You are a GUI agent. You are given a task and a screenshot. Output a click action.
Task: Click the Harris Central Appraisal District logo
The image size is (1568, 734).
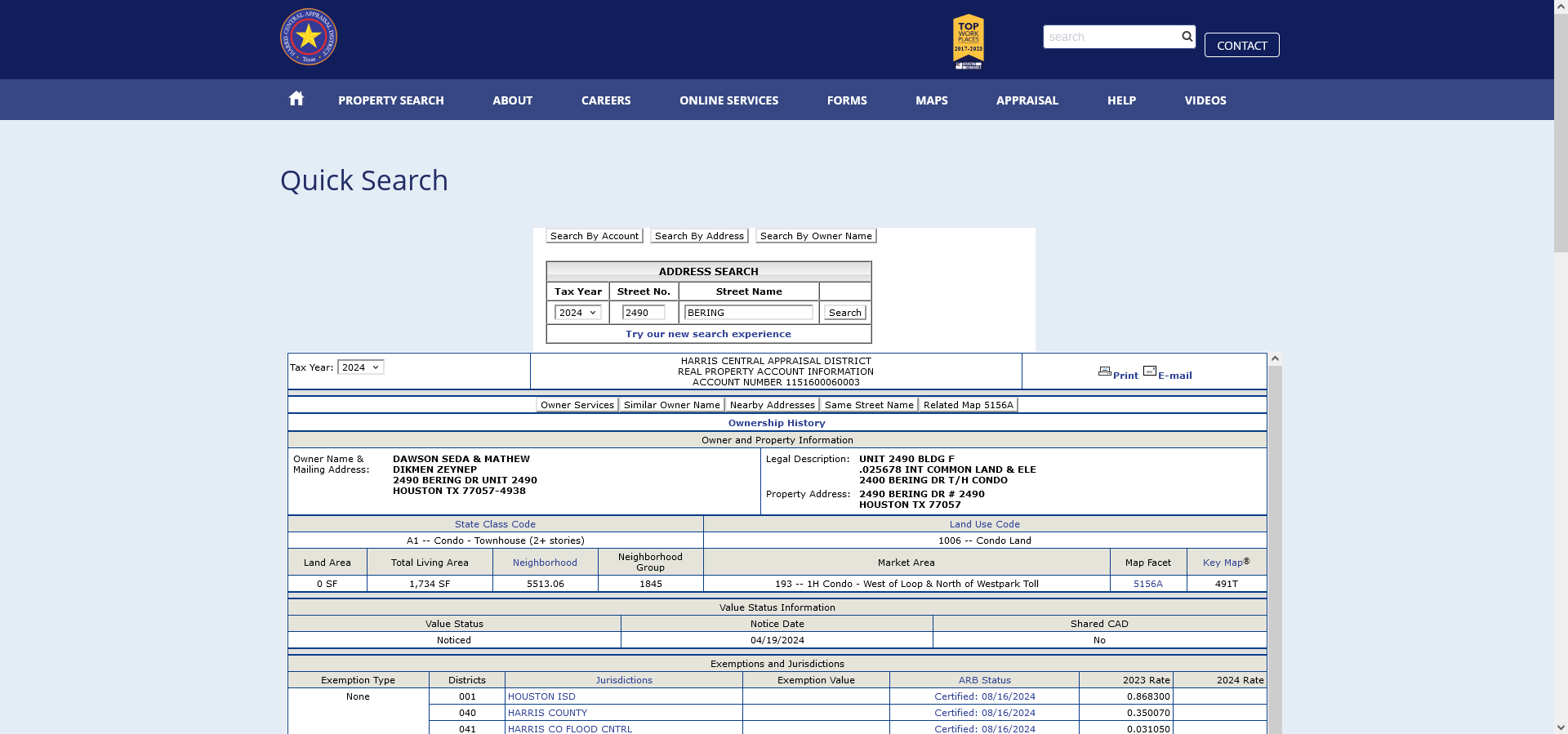point(309,37)
